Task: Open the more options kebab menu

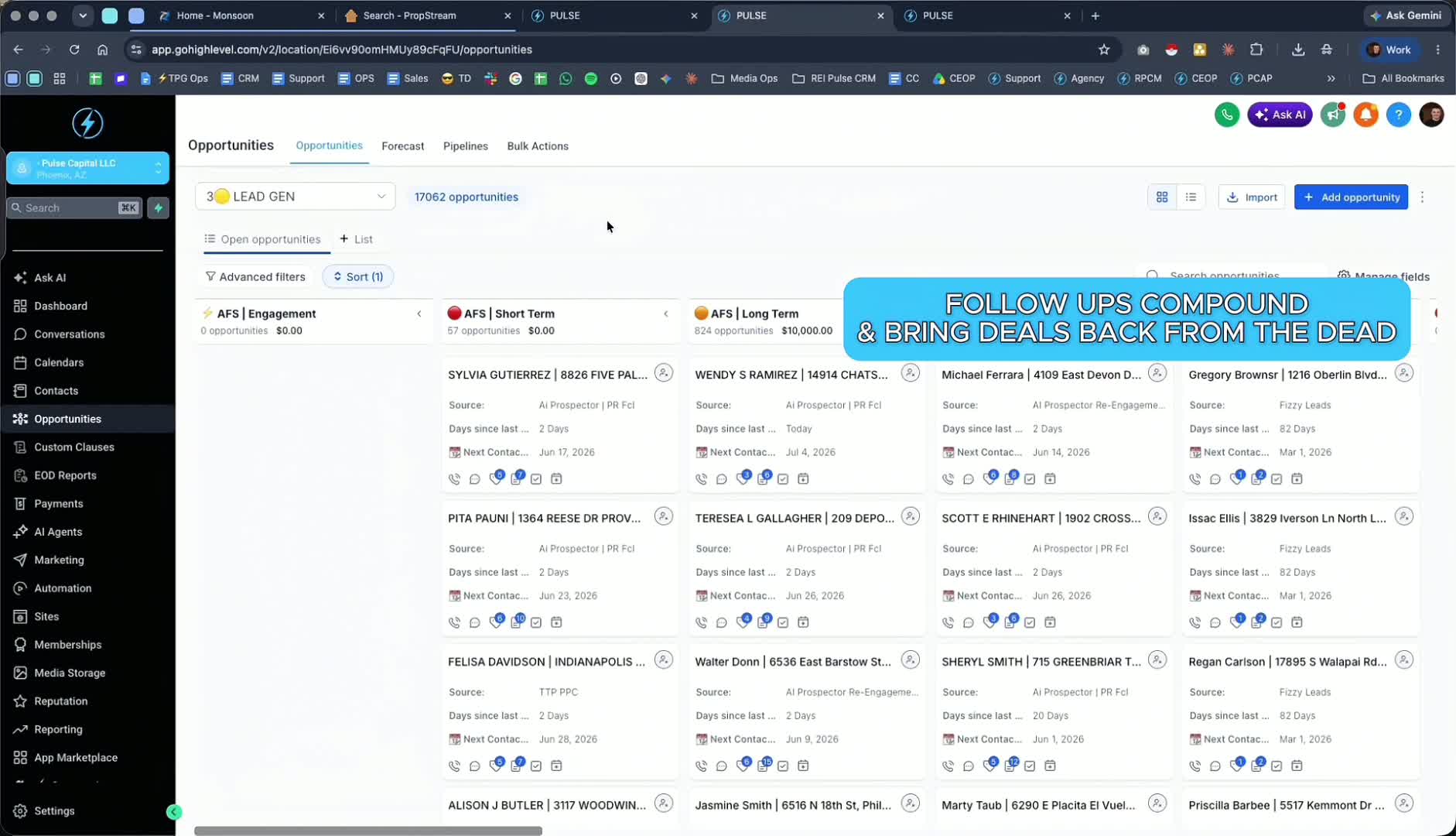Action: click(1422, 197)
